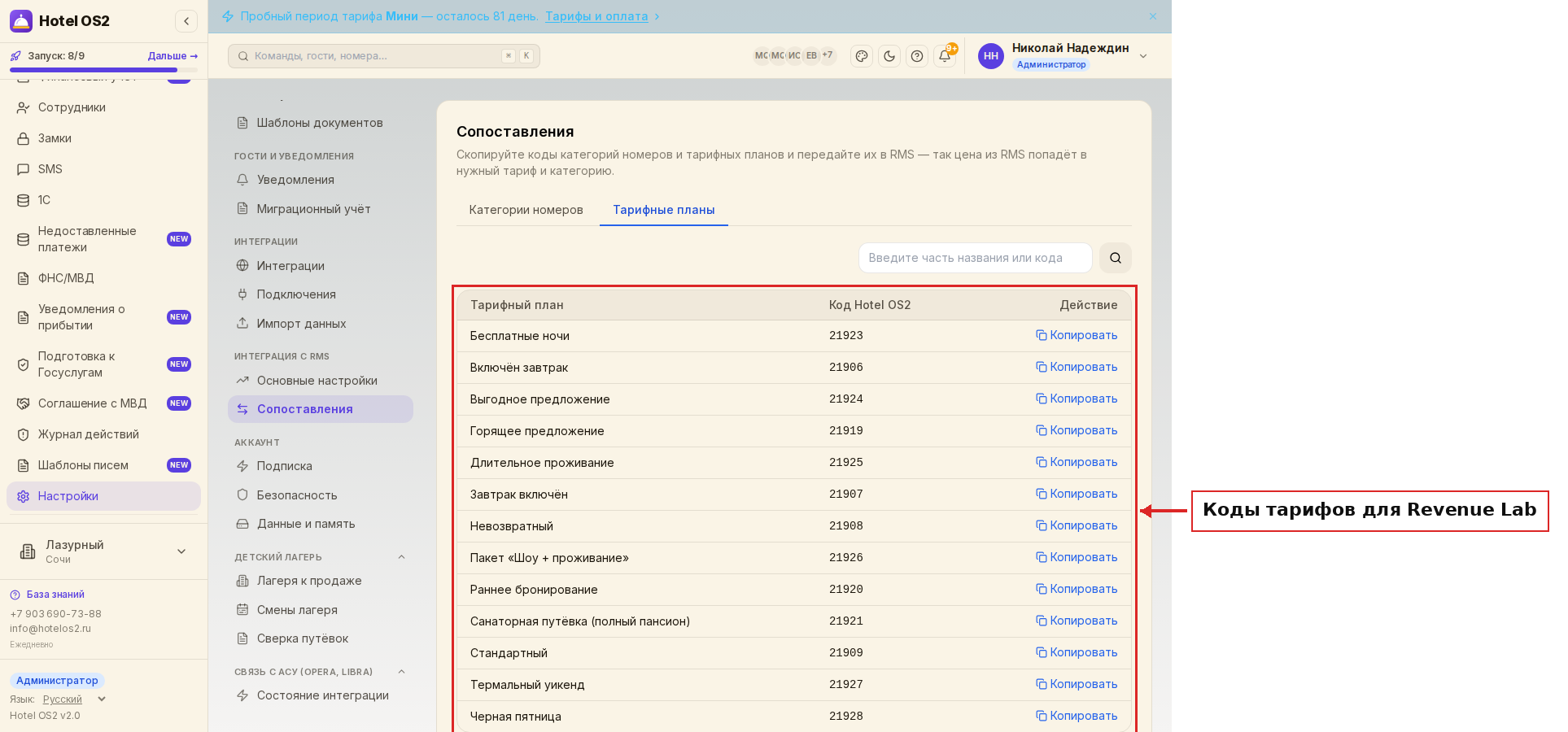Screen dimensions: 1568x732
Task: Click the search magnifier button beside the code filter
Action: point(1116,258)
